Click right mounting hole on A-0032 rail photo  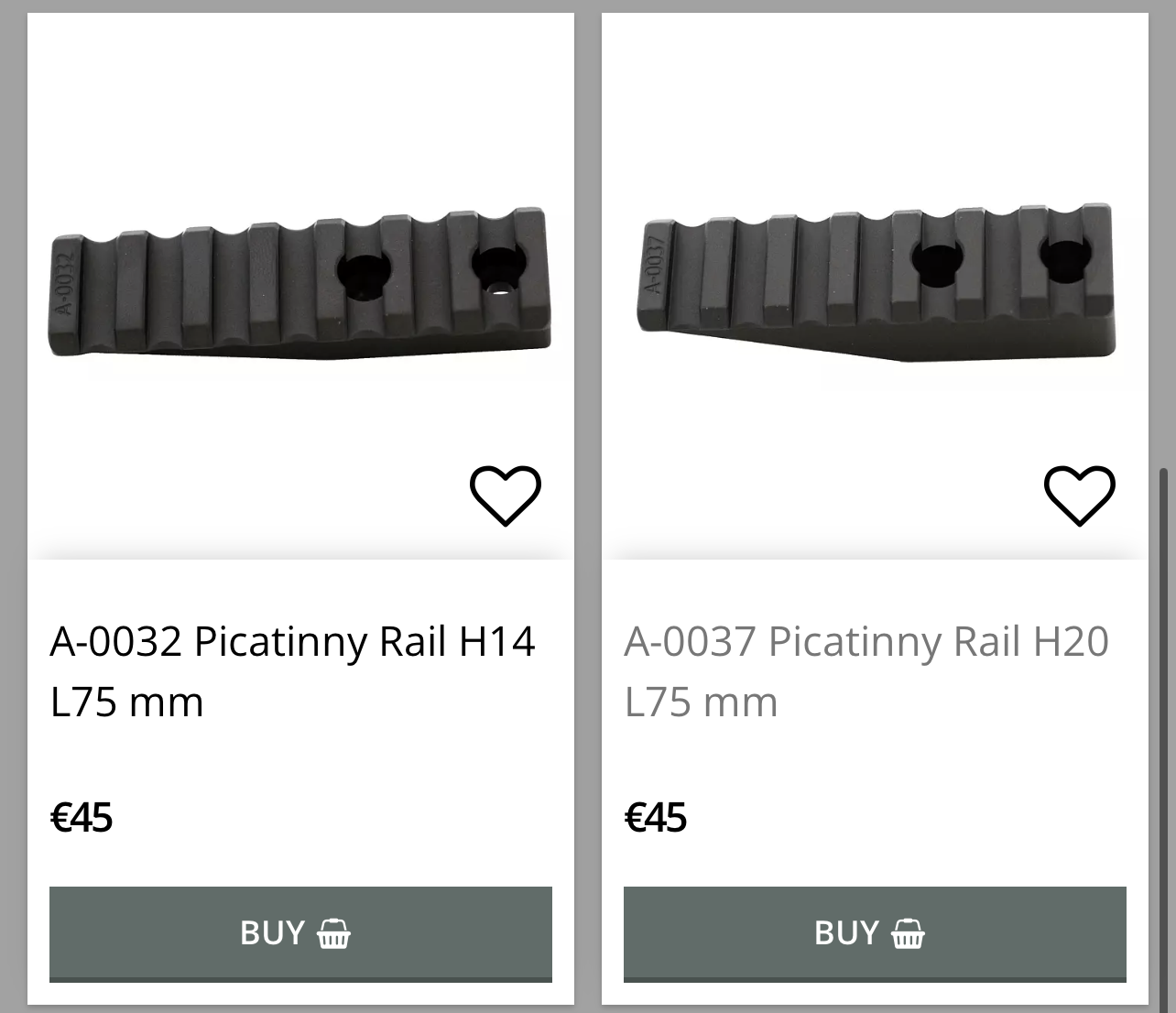click(x=498, y=267)
